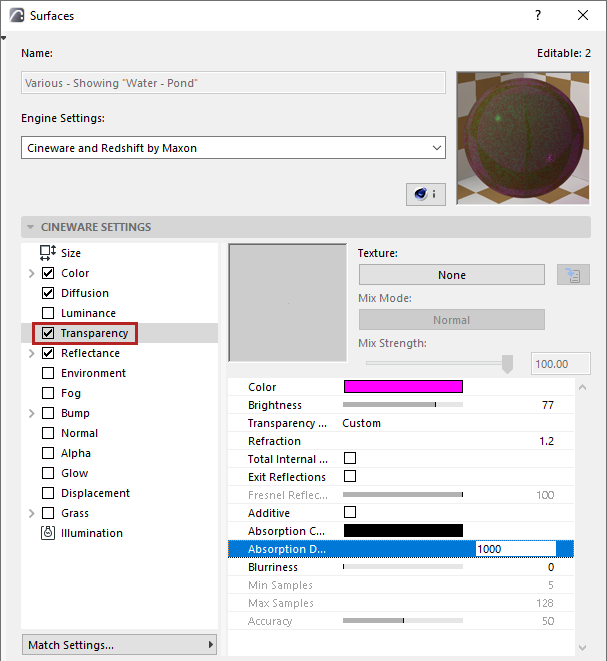Enable the Fog channel checkbox

coord(48,393)
